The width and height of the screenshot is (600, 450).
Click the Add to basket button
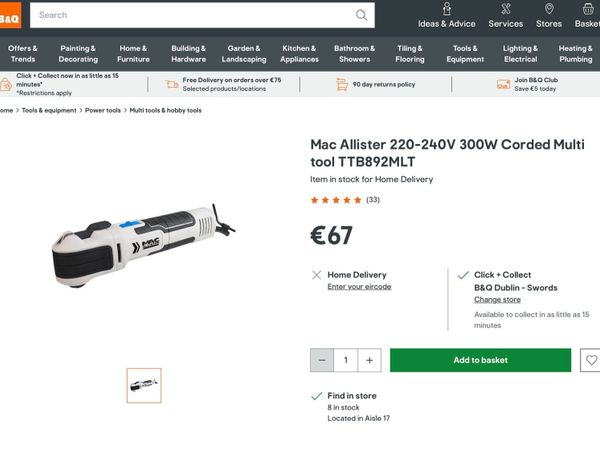(x=480, y=360)
